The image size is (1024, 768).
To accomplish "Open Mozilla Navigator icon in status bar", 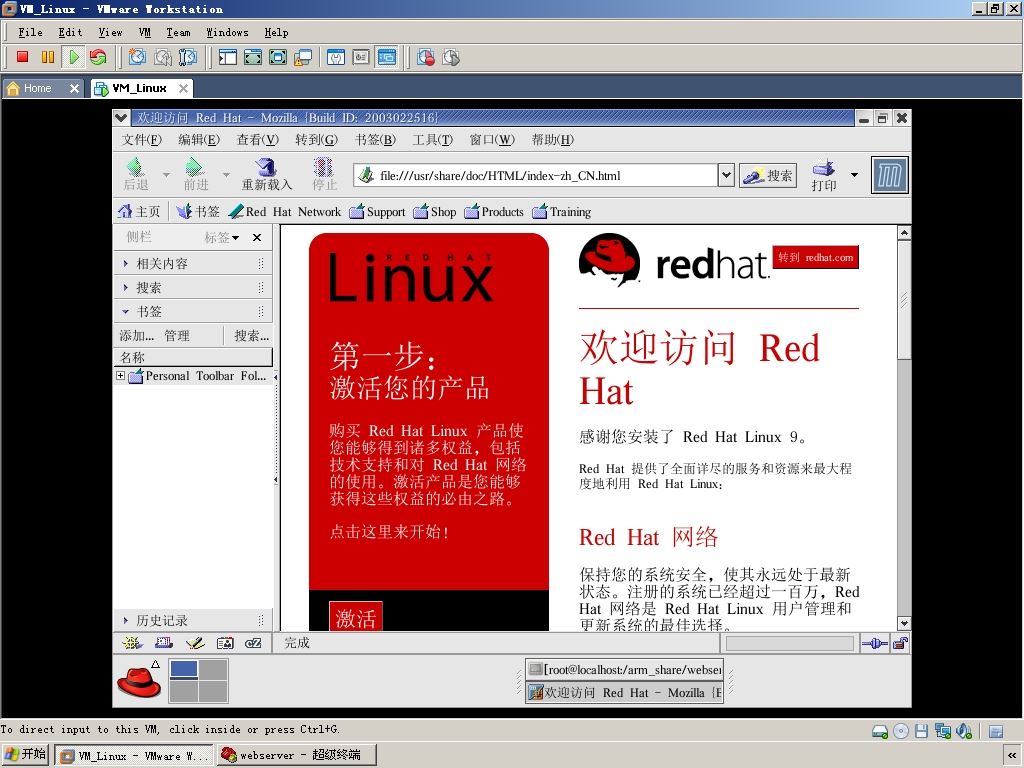I will point(132,643).
